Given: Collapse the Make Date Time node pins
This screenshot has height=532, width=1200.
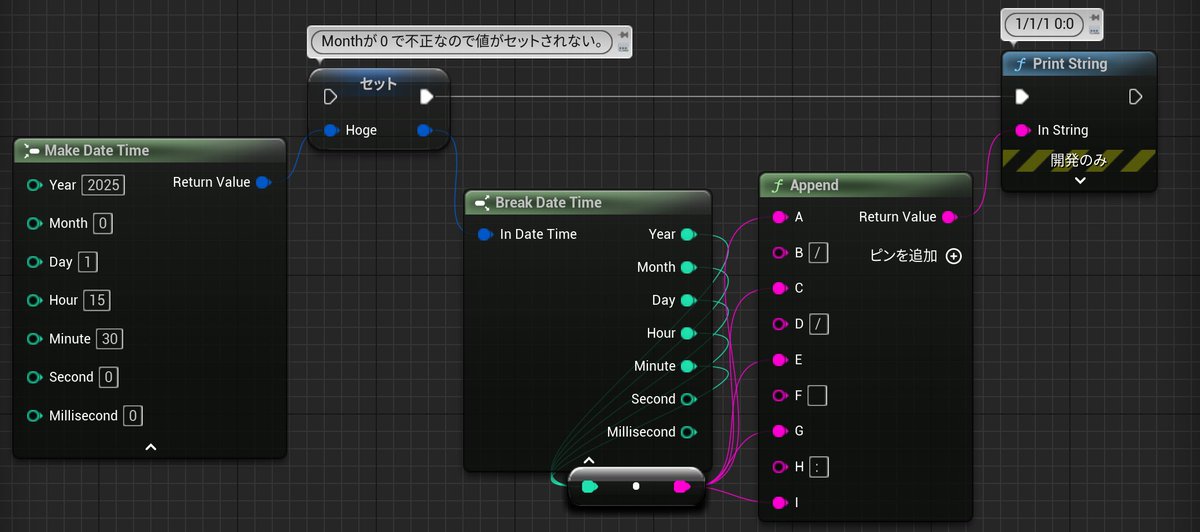Looking at the screenshot, I should pos(150,447).
